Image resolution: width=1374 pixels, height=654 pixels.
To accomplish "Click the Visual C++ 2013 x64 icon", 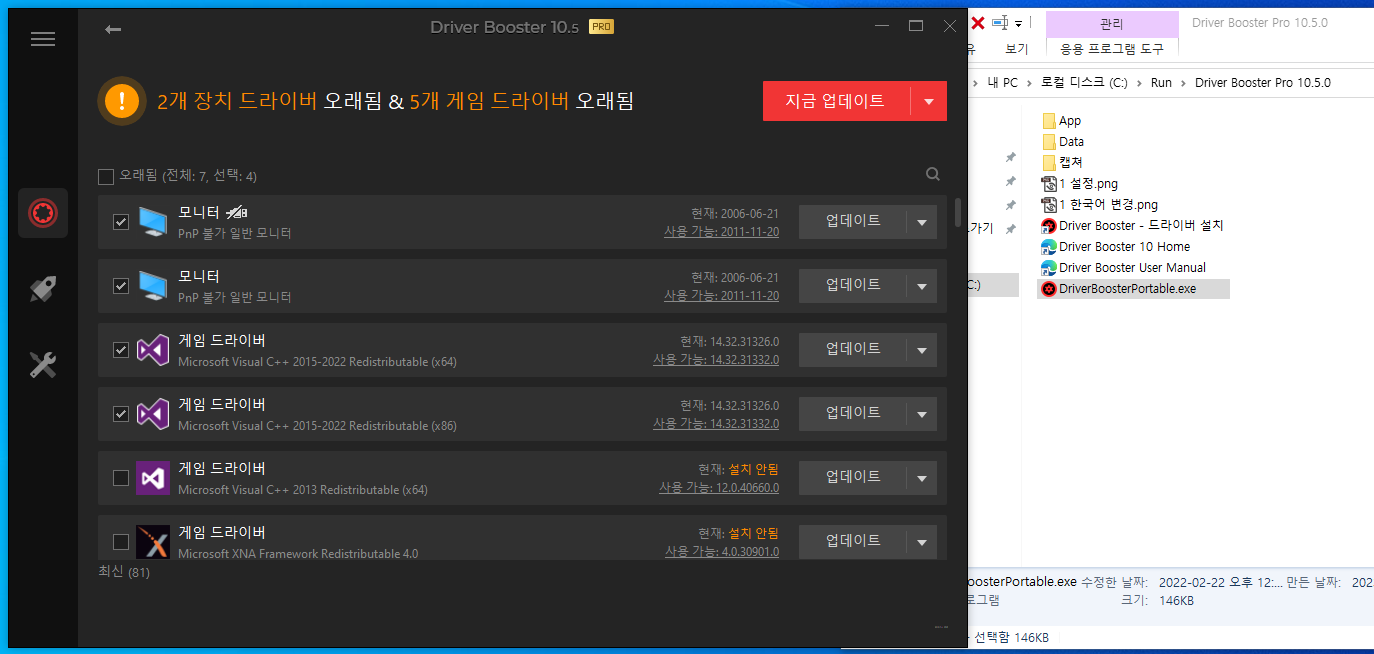I will tap(153, 477).
